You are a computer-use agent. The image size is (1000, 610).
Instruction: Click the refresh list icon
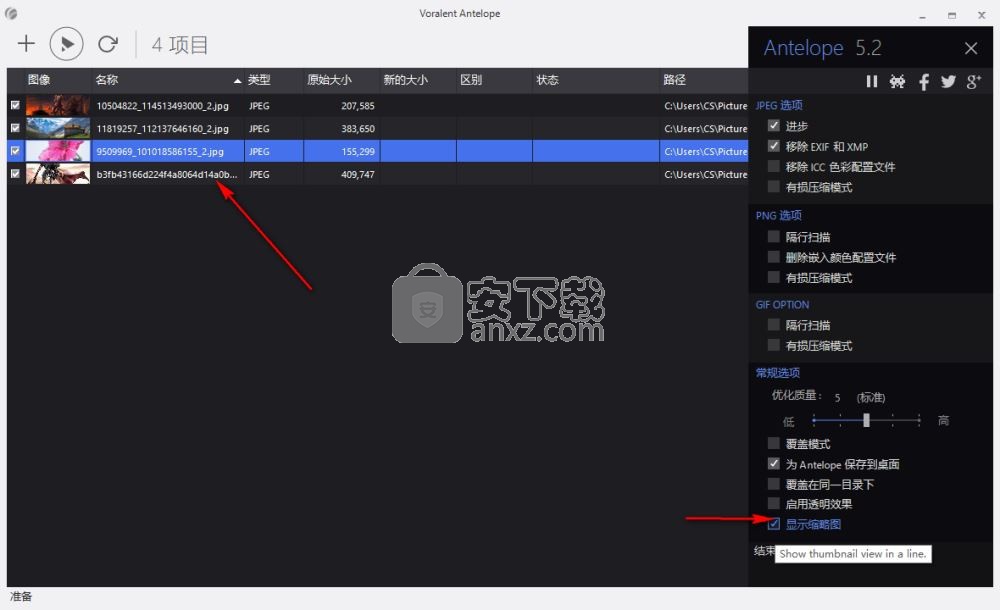(108, 43)
